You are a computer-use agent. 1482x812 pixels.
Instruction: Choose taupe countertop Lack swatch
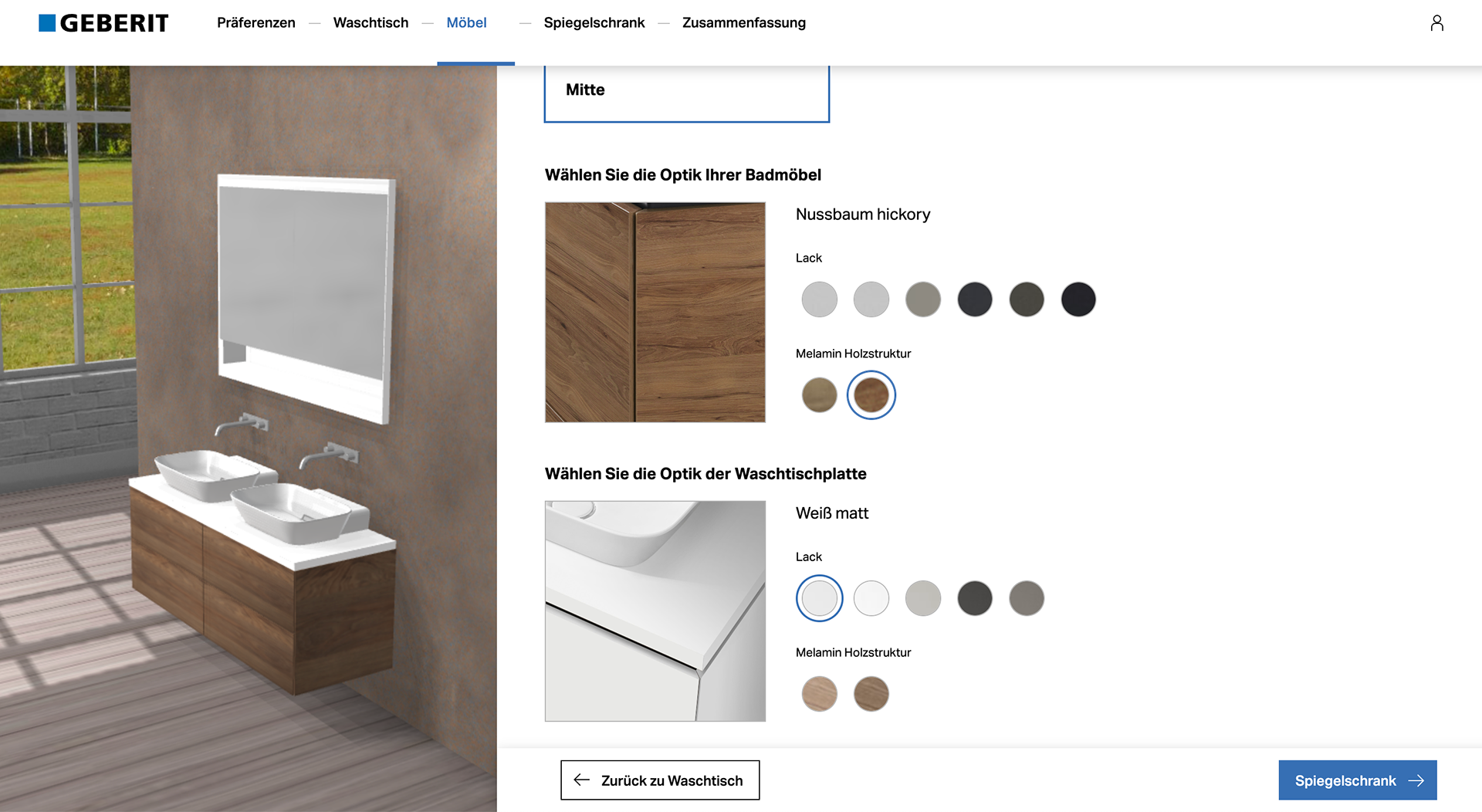tap(1026, 598)
